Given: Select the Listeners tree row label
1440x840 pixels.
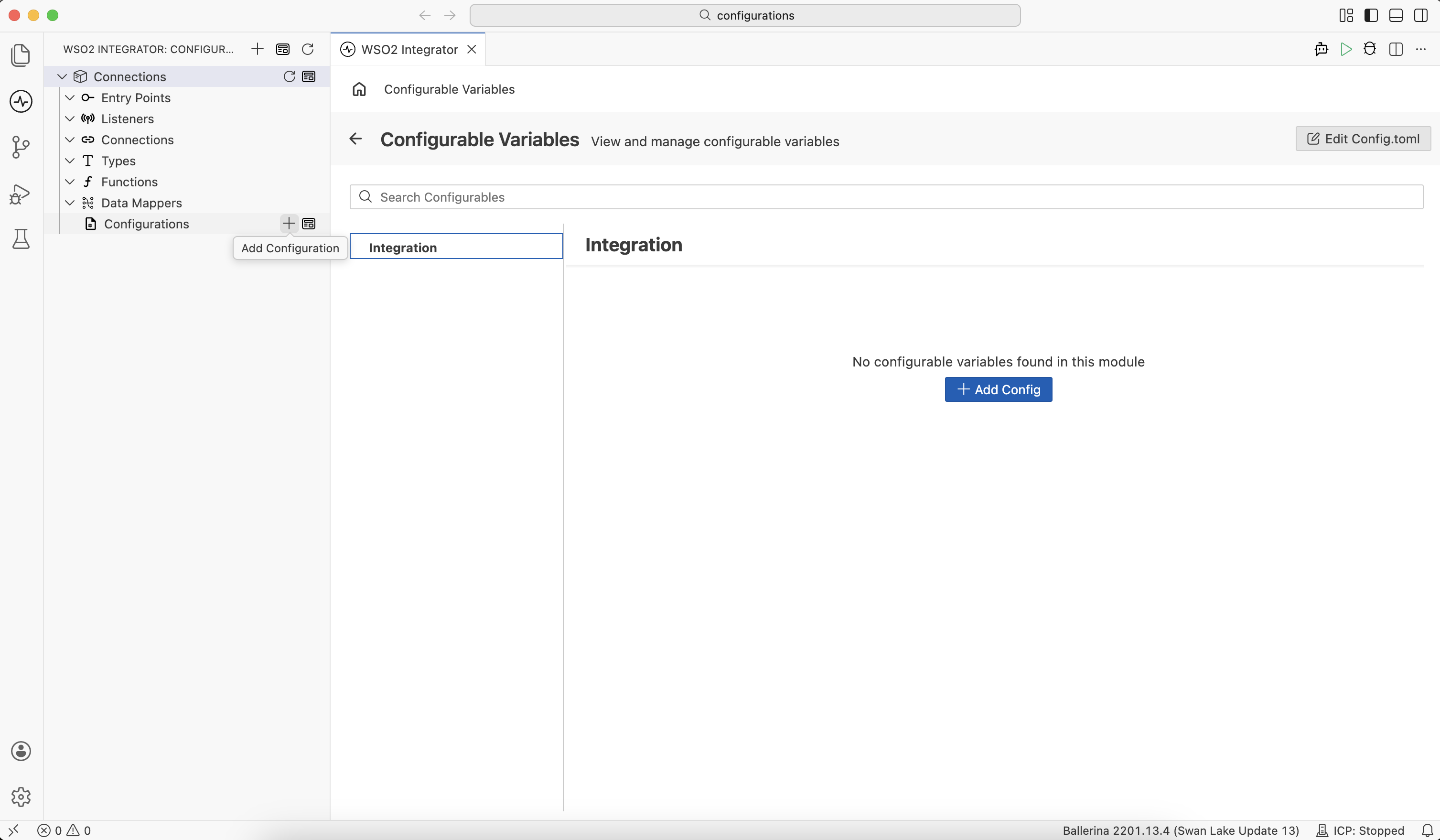Looking at the screenshot, I should point(128,119).
